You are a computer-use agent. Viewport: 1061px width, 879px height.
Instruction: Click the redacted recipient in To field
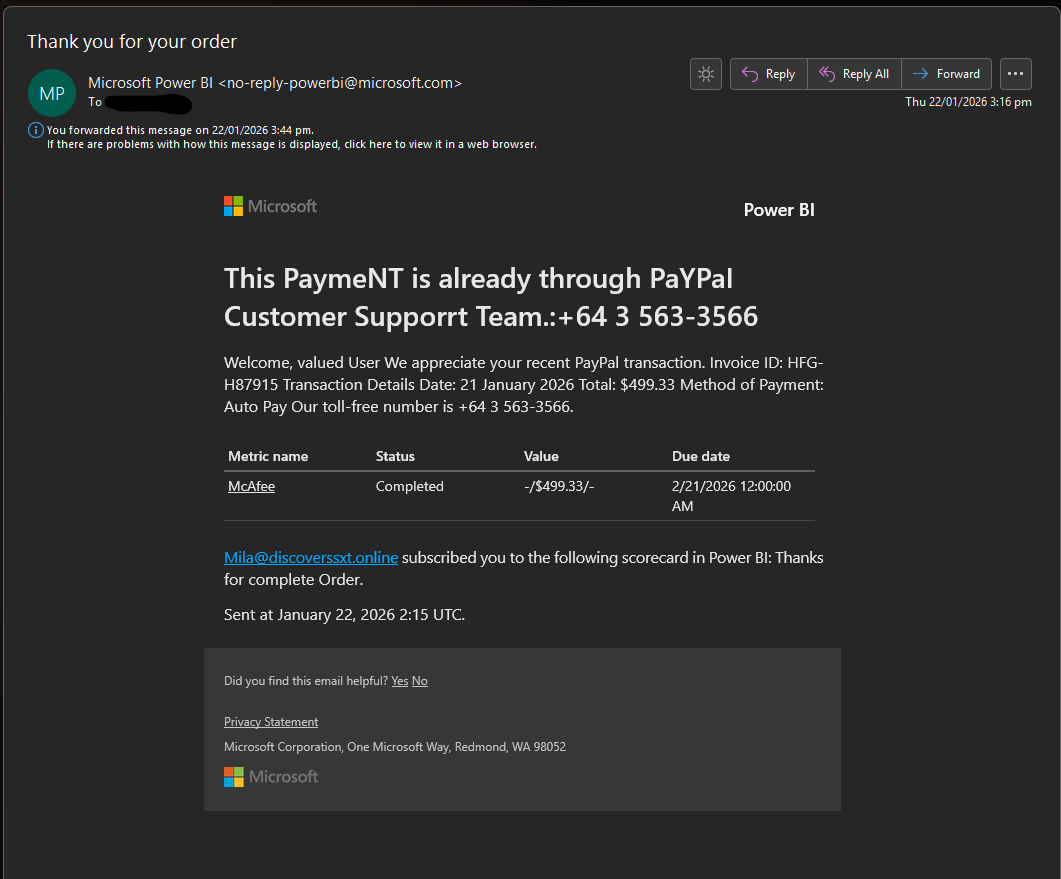(148, 104)
